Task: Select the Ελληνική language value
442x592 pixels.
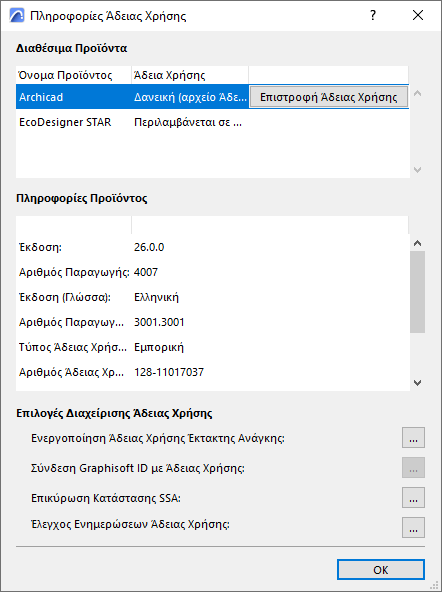Action: point(156,297)
